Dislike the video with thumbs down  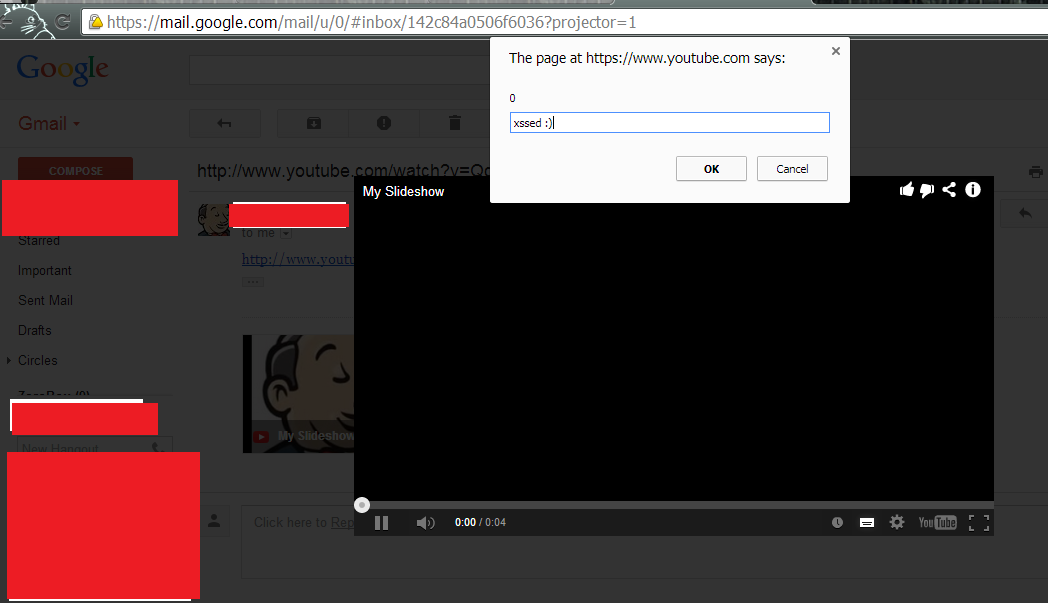pos(927,191)
